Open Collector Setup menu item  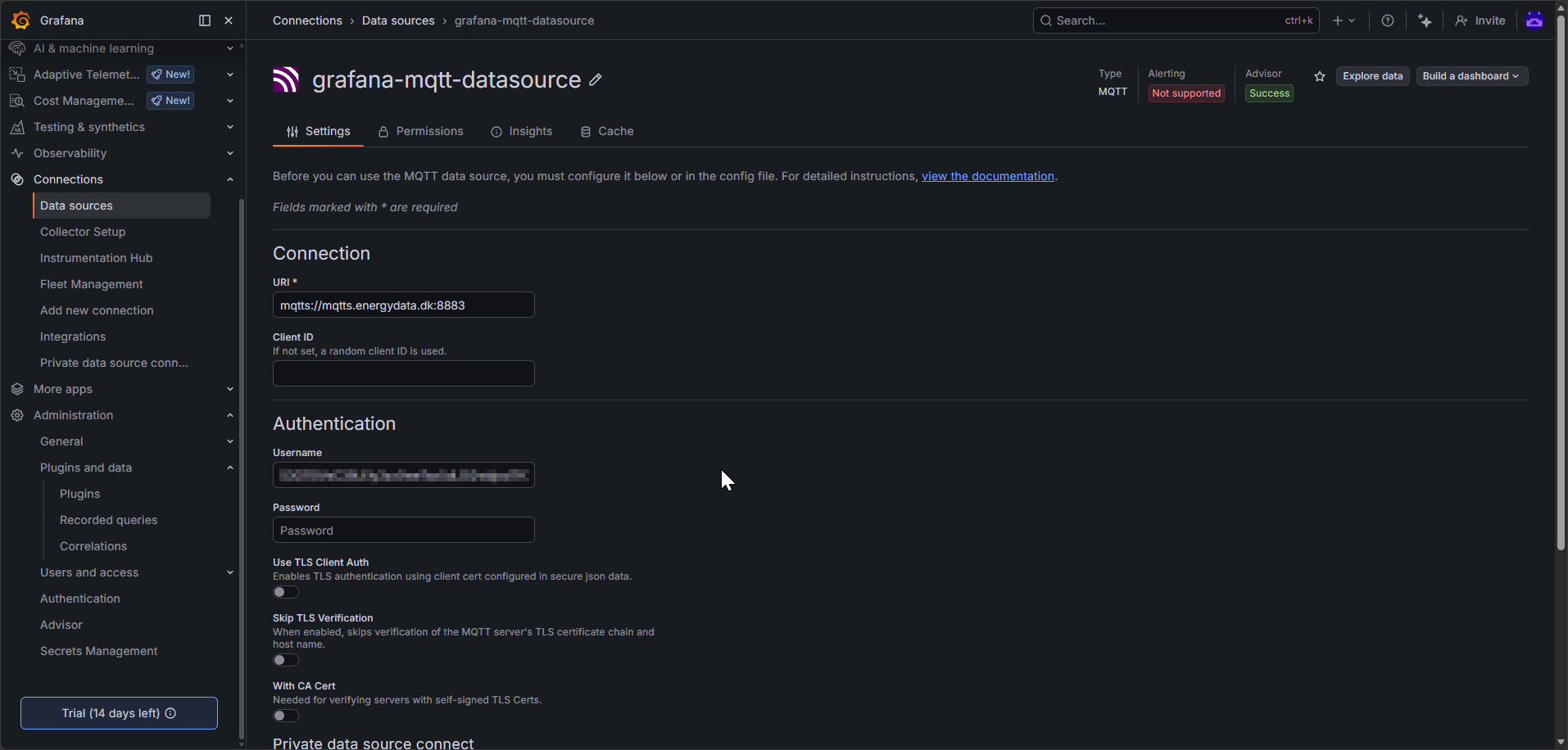click(x=83, y=232)
